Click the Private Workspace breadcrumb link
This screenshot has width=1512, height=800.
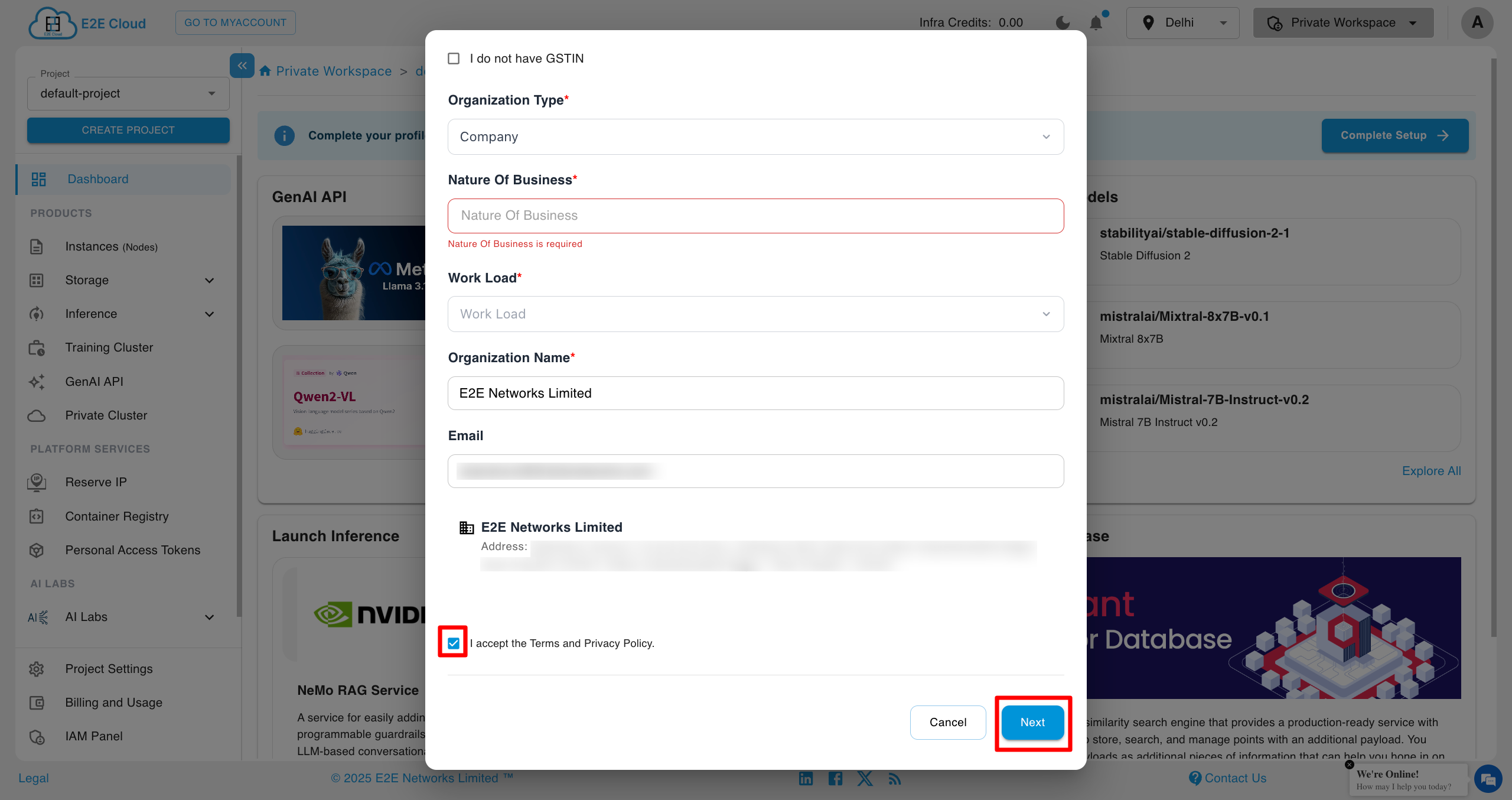(334, 71)
